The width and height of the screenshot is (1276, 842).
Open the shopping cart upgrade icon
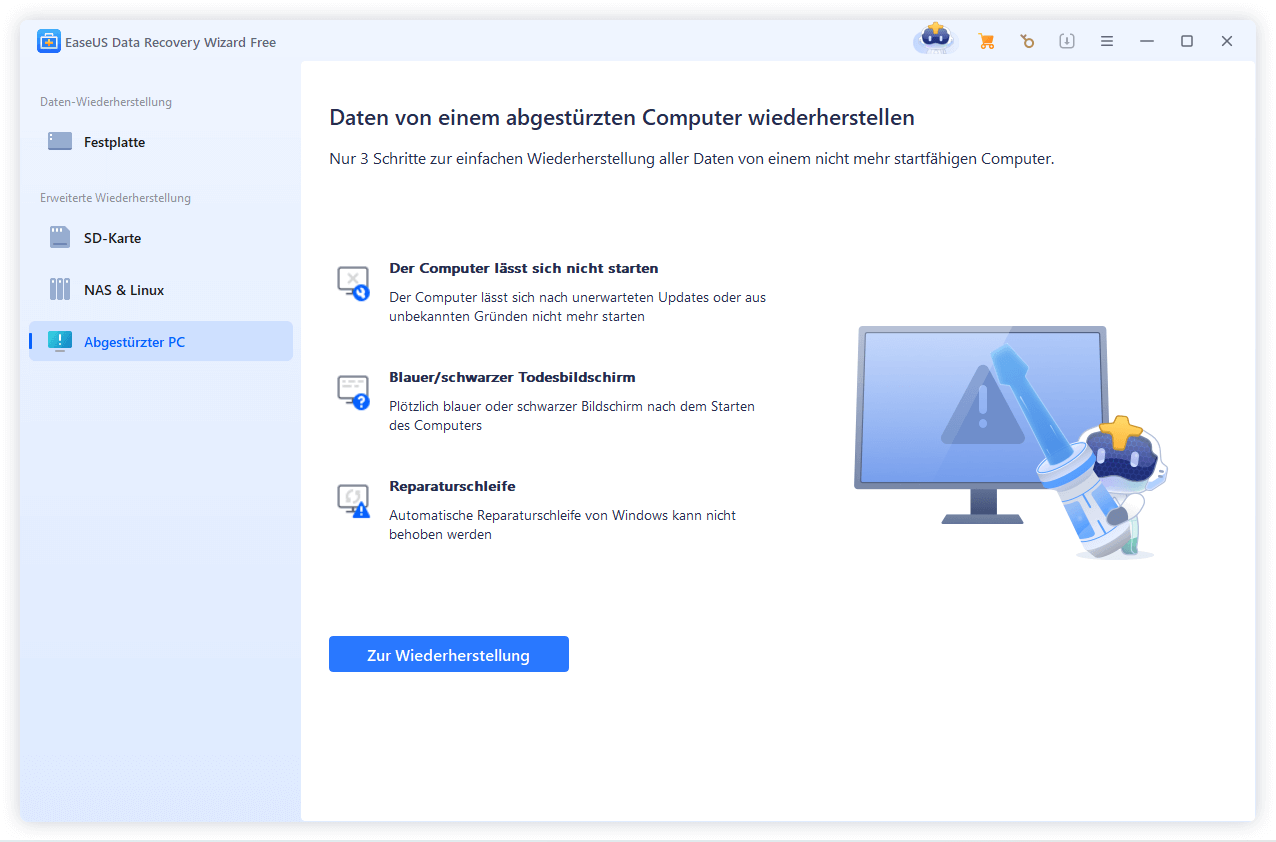coord(987,42)
